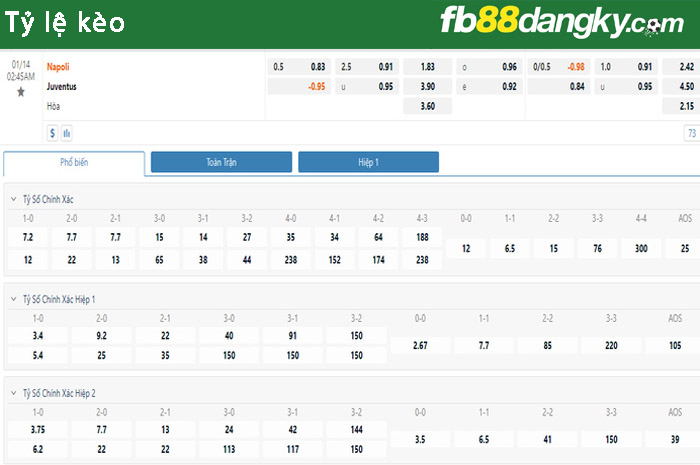This screenshot has height=465, width=700.
Task: Collapse the Tỷ Số Chính Xác Hiệp 1 section
Action: pos(13,299)
